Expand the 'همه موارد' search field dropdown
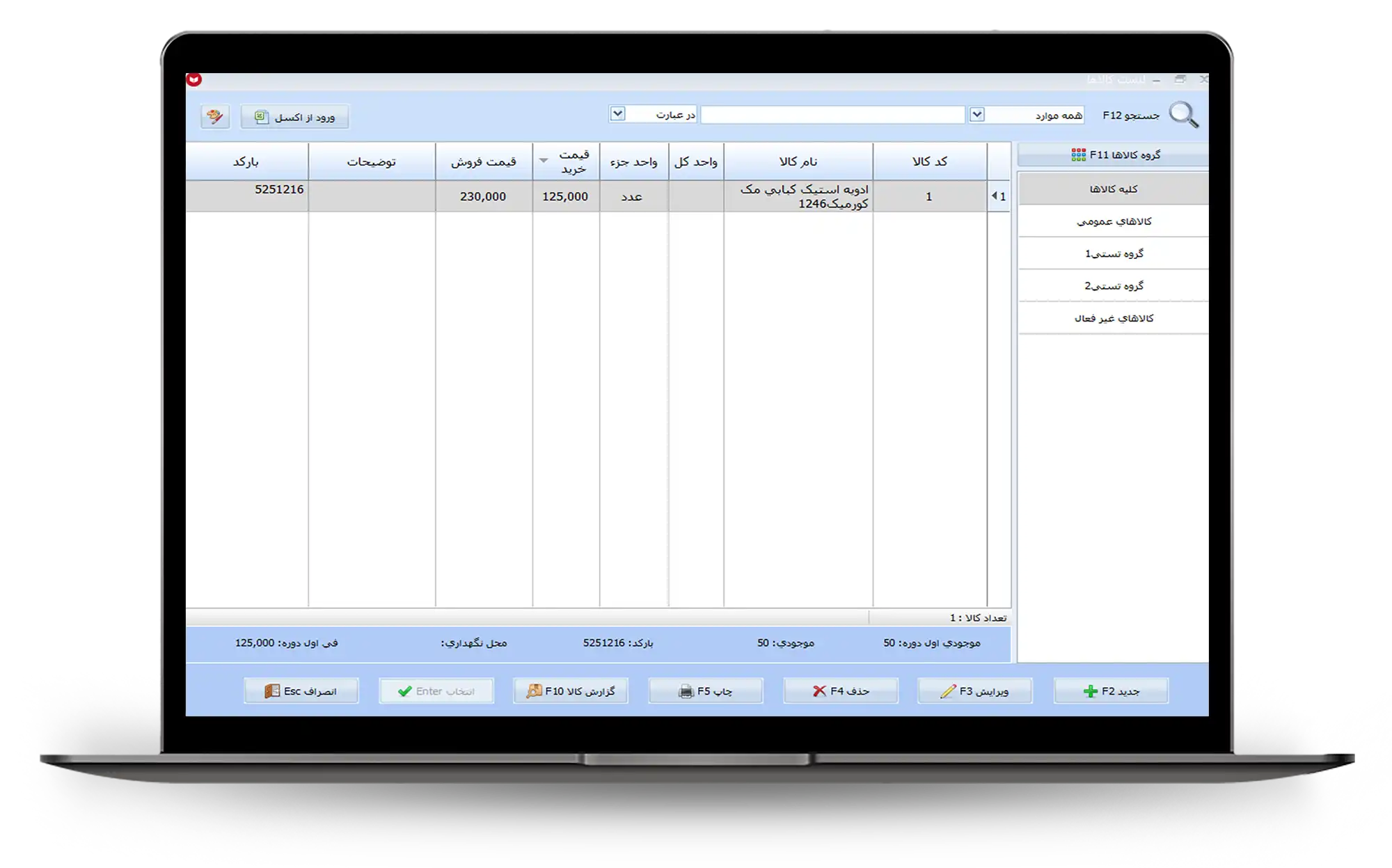This screenshot has width=1392, height=868. 976,114
